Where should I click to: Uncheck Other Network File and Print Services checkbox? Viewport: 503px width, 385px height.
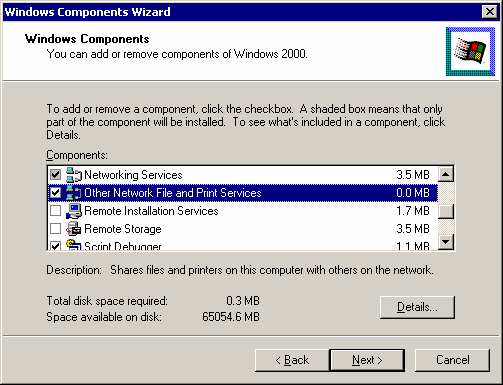55,193
